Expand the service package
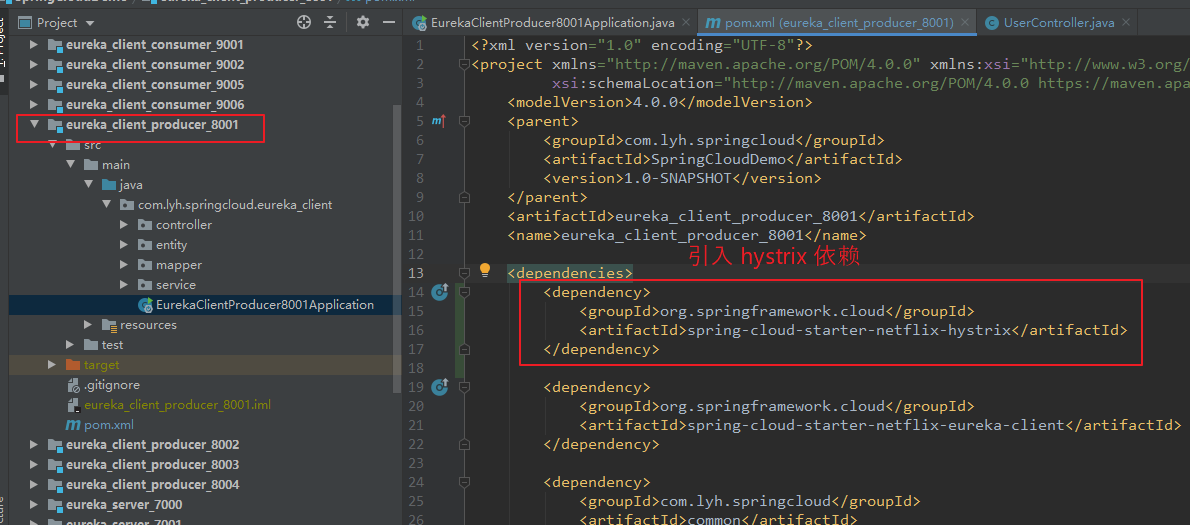 tap(124, 285)
